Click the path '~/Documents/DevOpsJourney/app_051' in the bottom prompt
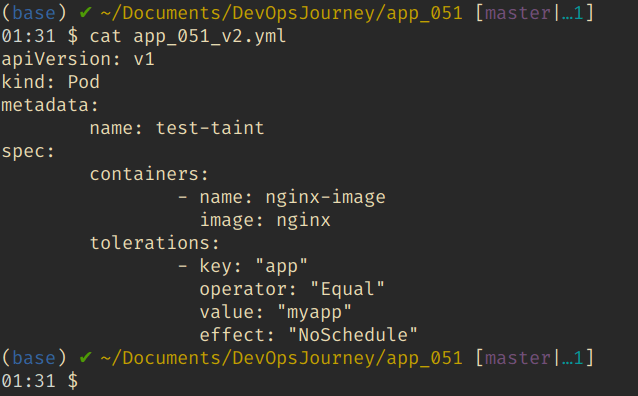638x396 pixels. coord(282,358)
